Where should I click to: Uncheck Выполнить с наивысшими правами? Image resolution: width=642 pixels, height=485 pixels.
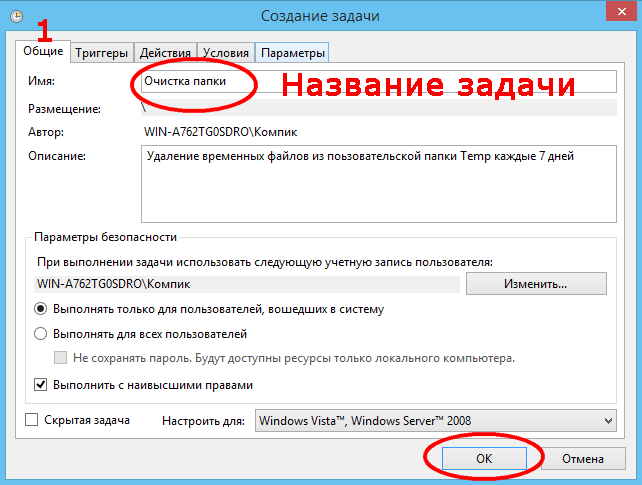(41, 384)
